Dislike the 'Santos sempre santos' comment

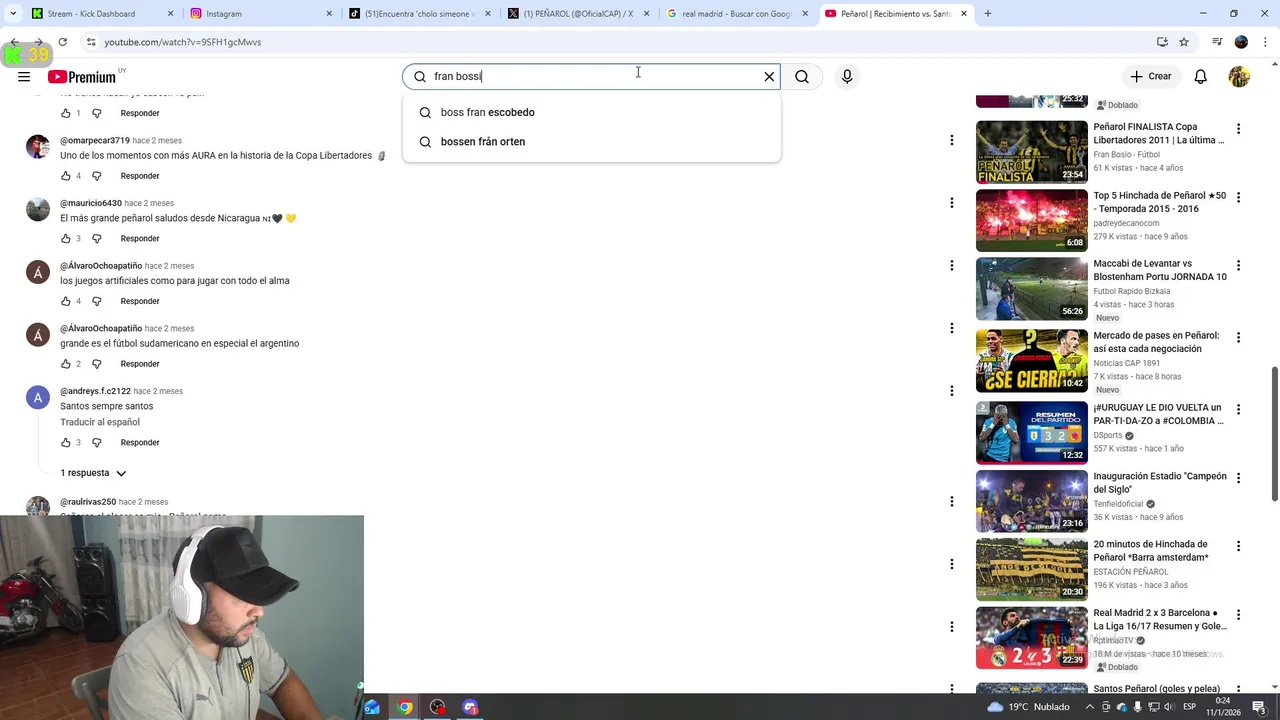(x=96, y=442)
